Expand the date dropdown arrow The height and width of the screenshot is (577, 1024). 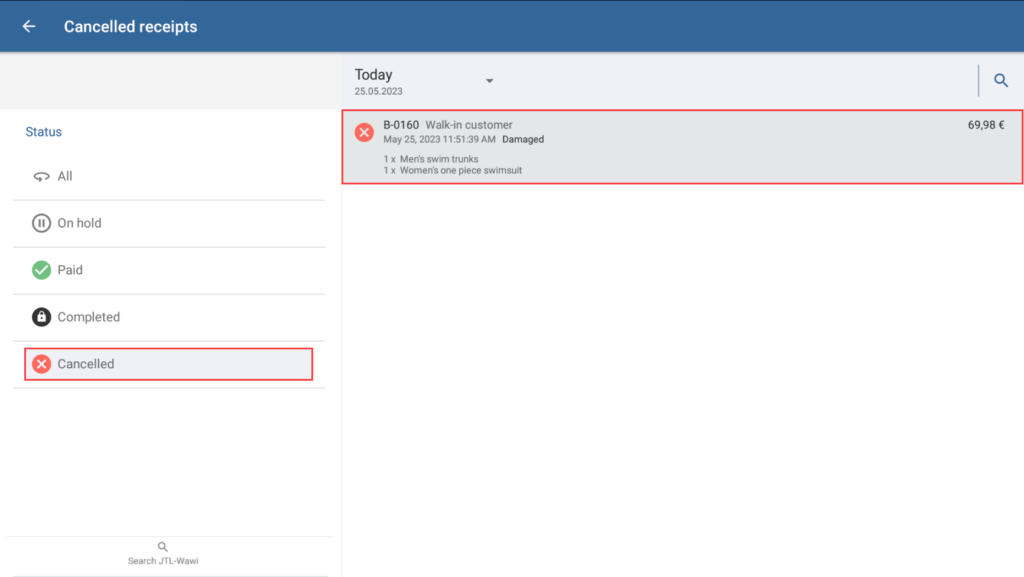[489, 81]
